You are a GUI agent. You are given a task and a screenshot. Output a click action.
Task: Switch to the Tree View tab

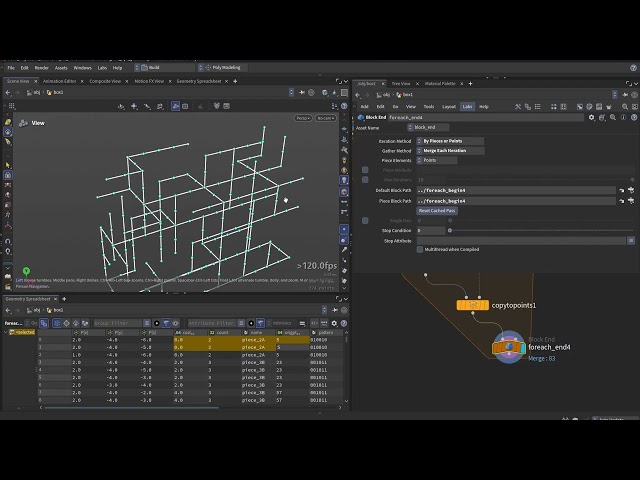point(401,84)
